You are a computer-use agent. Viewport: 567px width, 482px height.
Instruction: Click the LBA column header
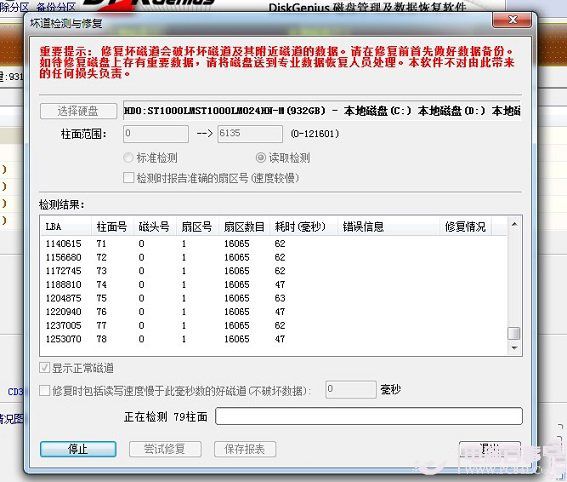pos(66,227)
